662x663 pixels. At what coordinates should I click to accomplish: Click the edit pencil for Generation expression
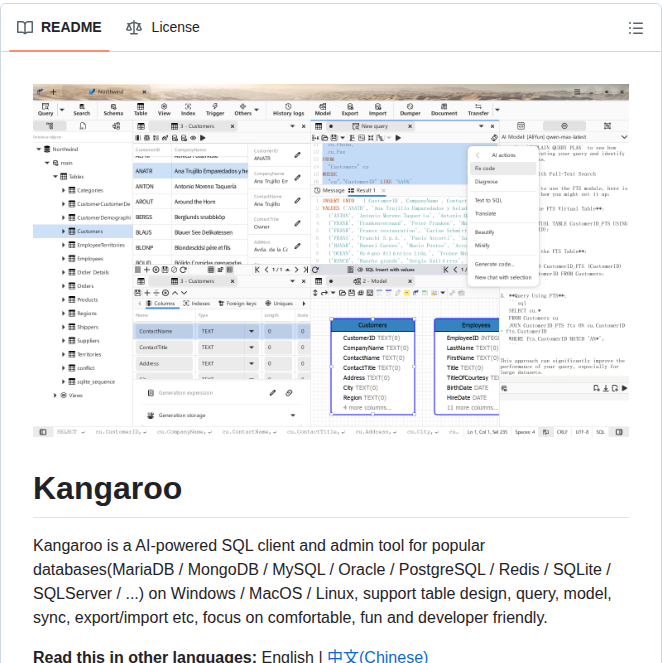pos(273,393)
